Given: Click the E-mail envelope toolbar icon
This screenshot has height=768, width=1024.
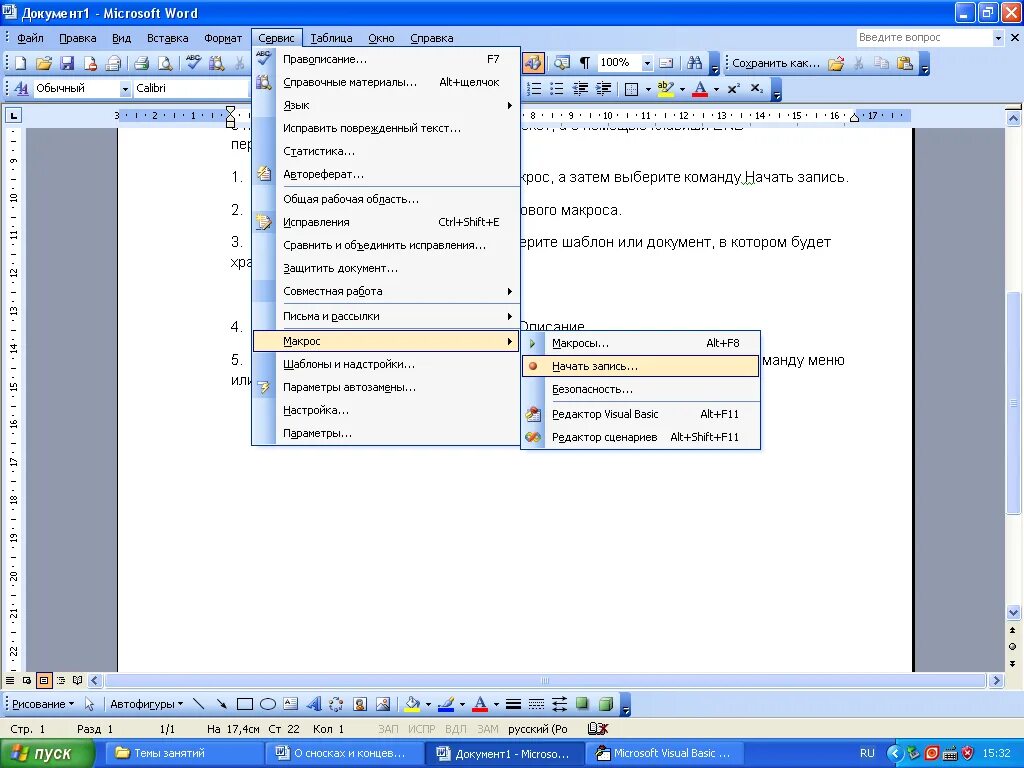Looking at the screenshot, I should 113,63.
